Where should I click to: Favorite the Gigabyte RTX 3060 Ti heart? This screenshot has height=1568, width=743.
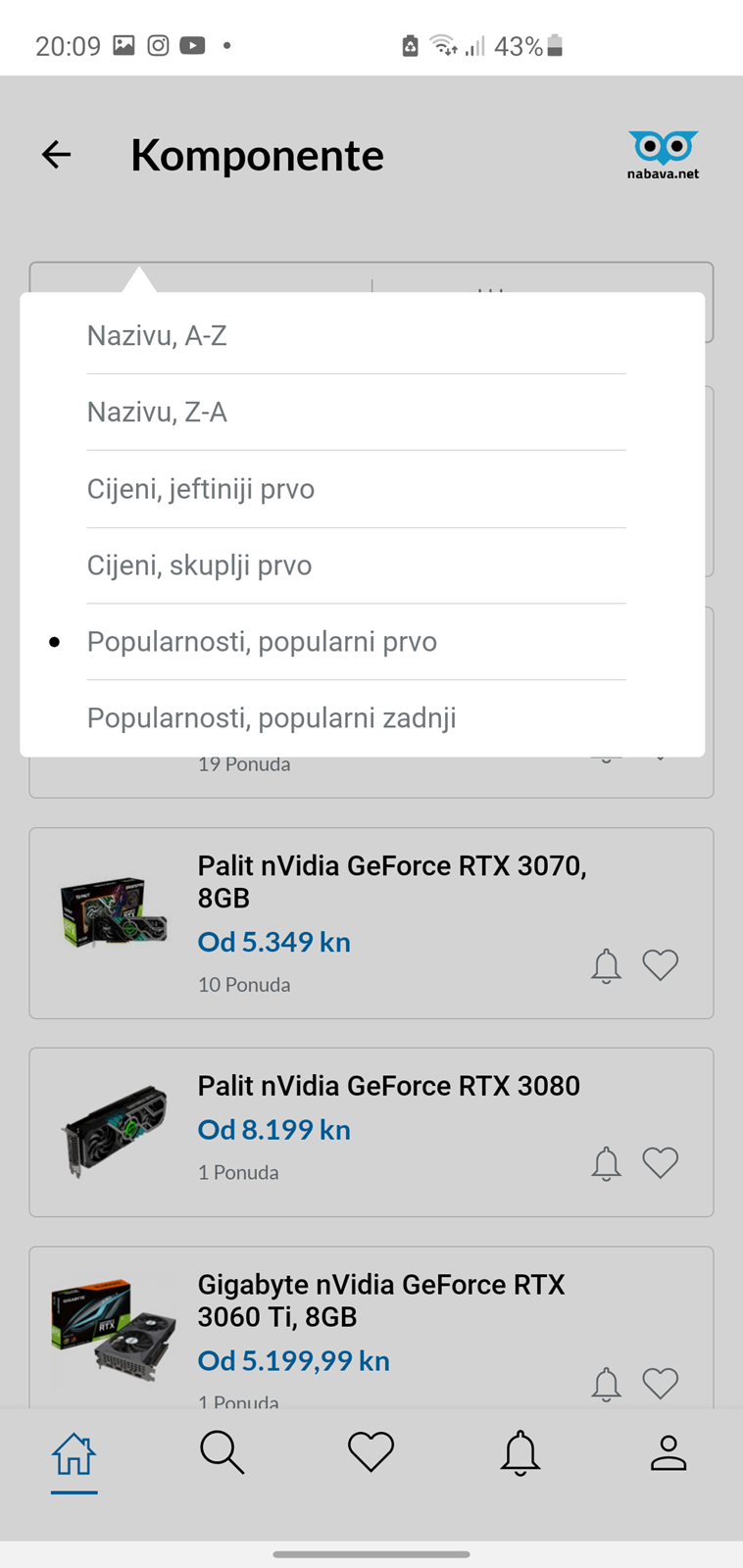coord(661,1383)
